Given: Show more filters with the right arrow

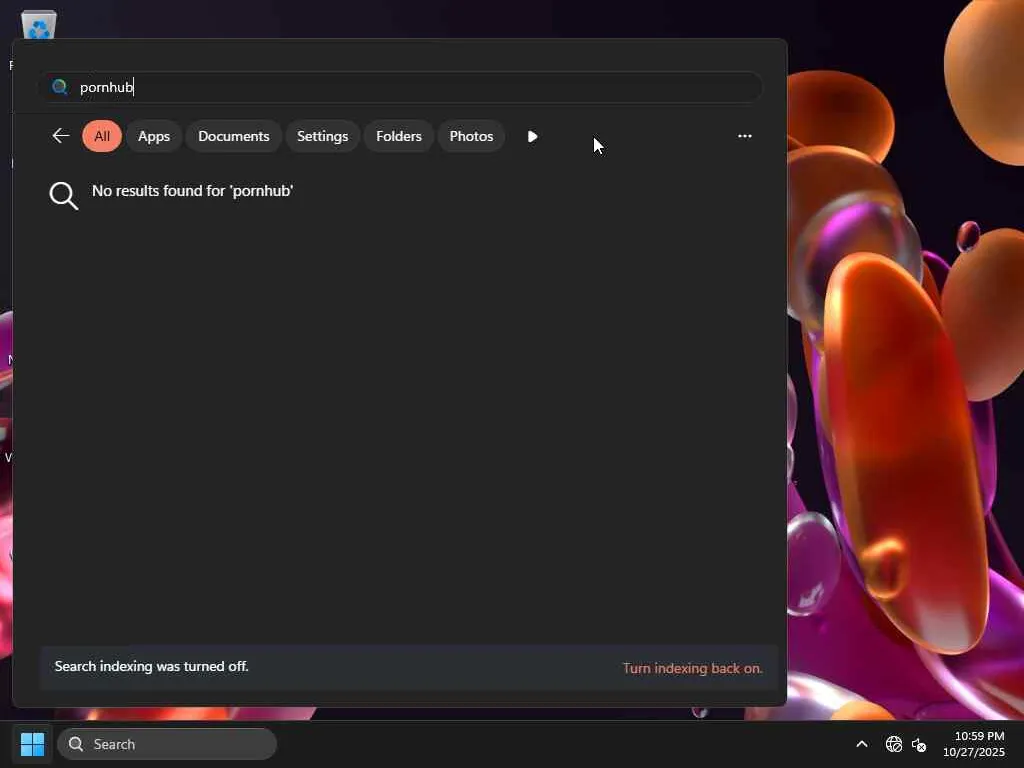Looking at the screenshot, I should [x=532, y=136].
